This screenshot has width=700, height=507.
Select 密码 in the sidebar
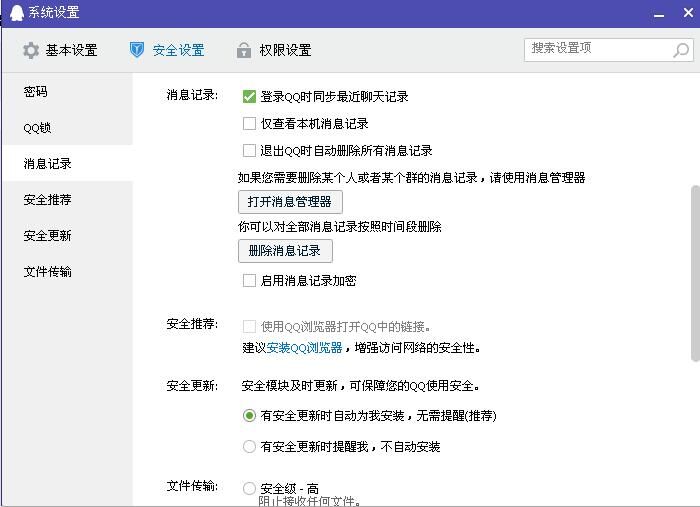point(67,92)
